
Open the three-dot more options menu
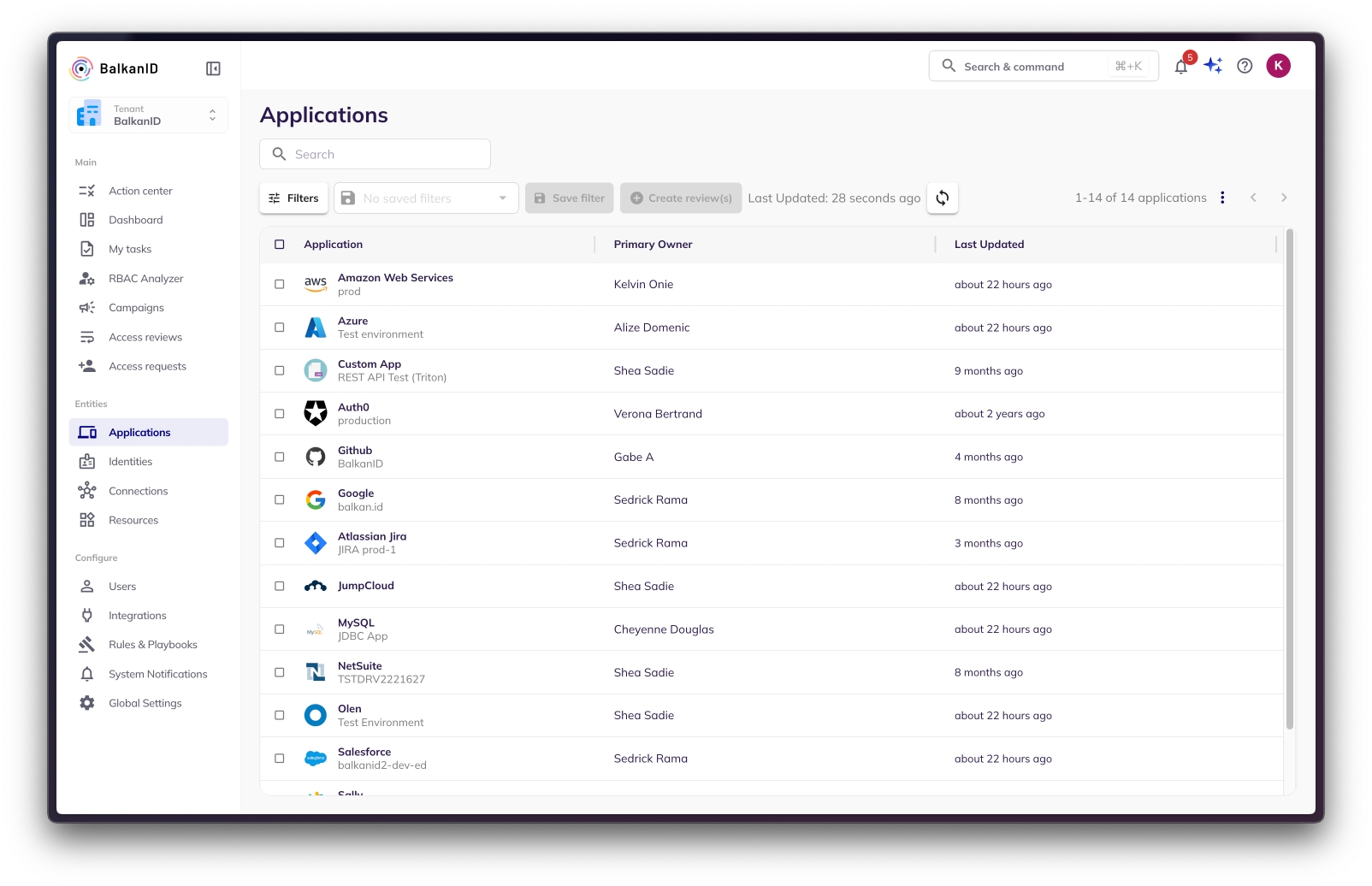pyautogui.click(x=1222, y=198)
